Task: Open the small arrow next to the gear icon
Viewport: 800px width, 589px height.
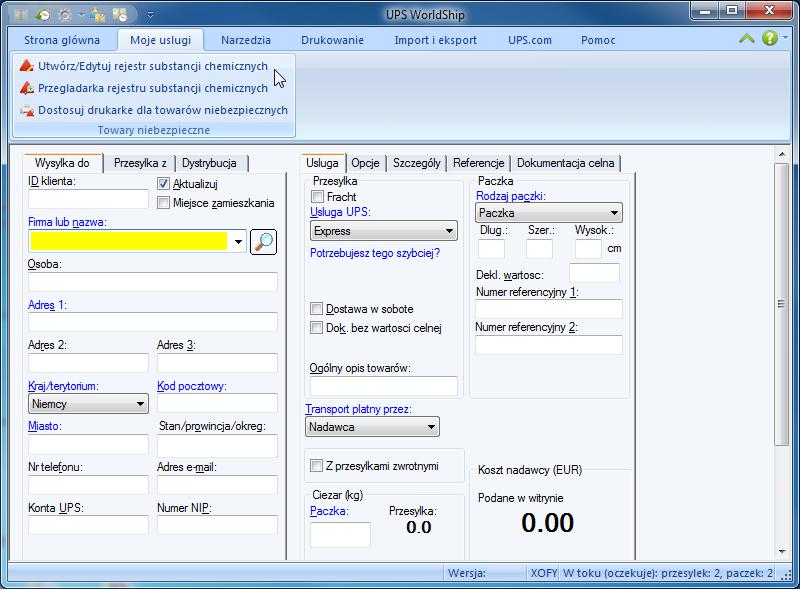Action: tap(81, 15)
